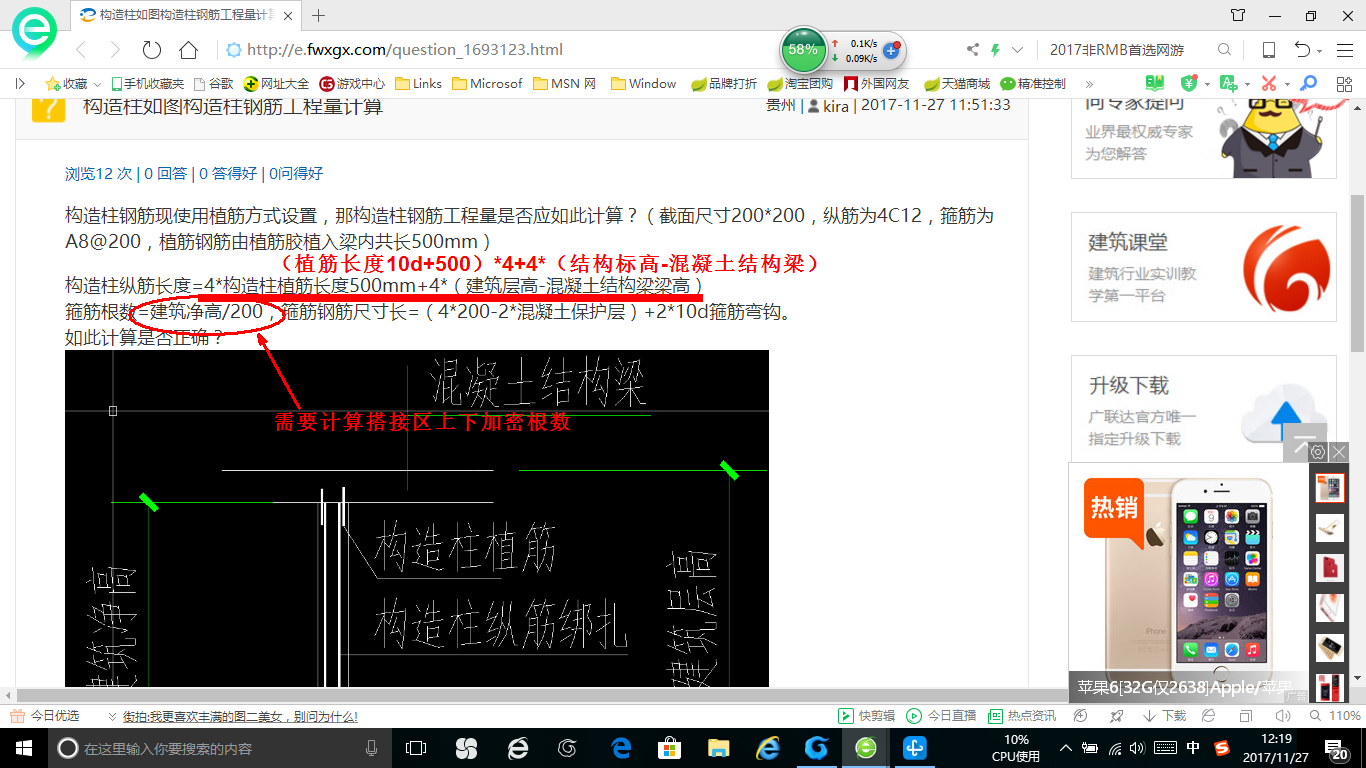Open 谷歌 bookmark
The width and height of the screenshot is (1366, 768).
tap(213, 84)
